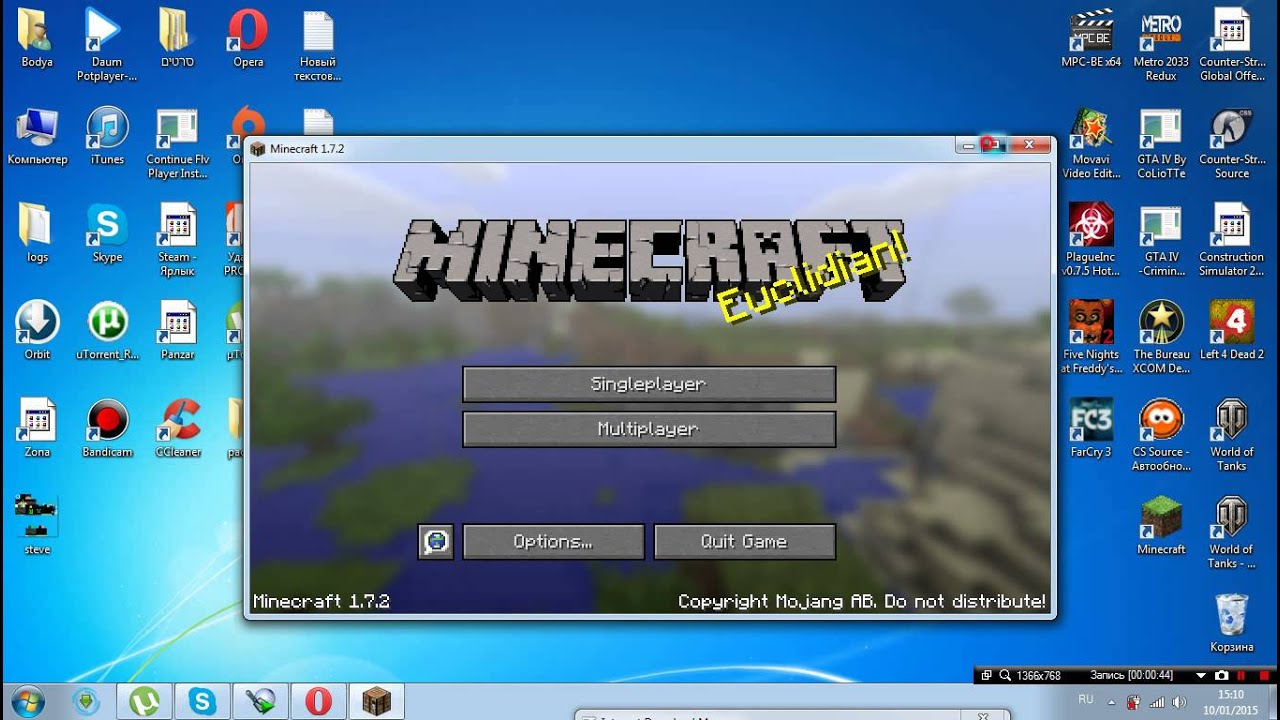The image size is (1280, 720).
Task: Open Construction Simulator desktop shortcut
Action: click(1232, 240)
